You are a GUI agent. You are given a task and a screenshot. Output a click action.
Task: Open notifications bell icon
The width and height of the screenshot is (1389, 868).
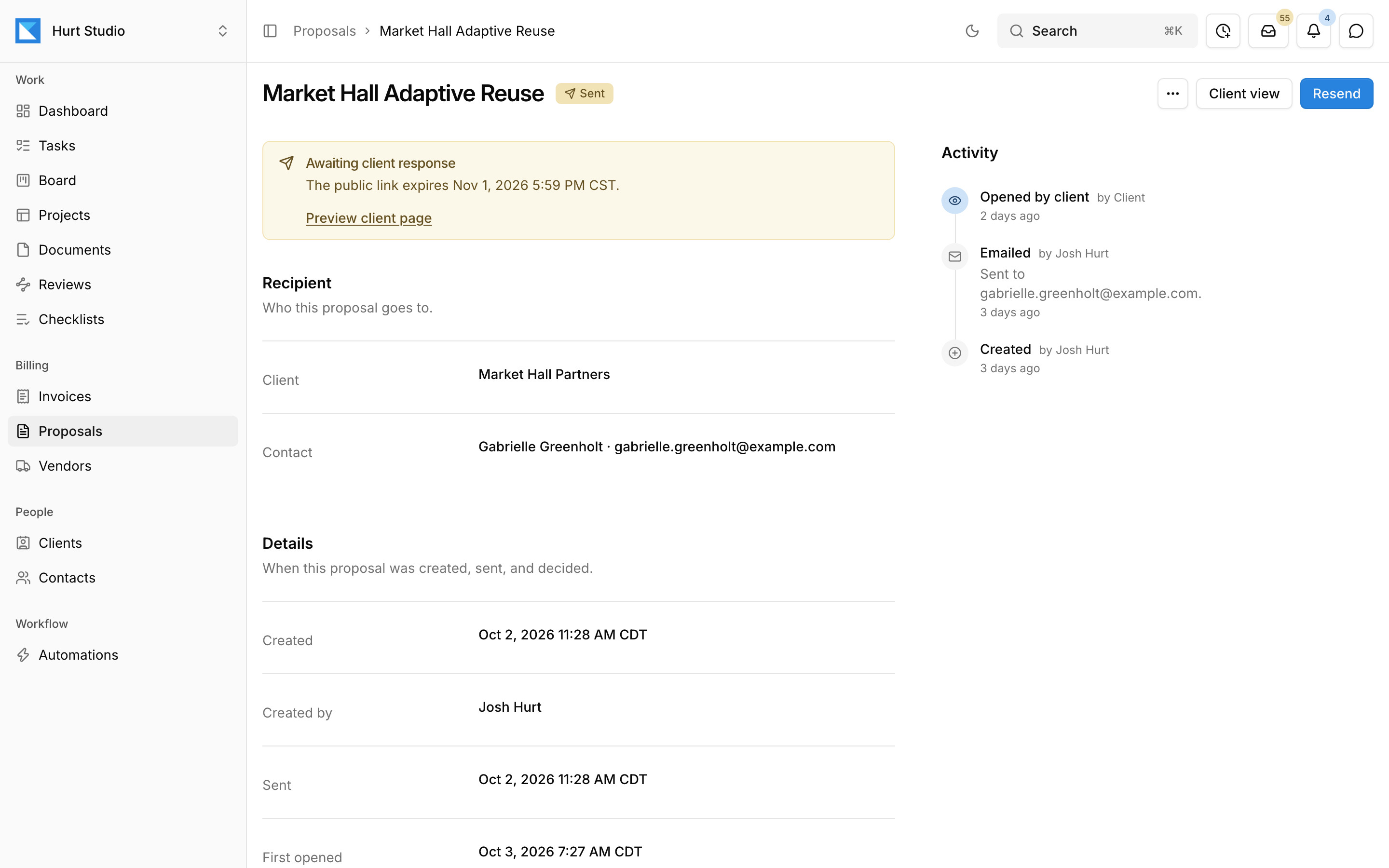click(x=1313, y=31)
